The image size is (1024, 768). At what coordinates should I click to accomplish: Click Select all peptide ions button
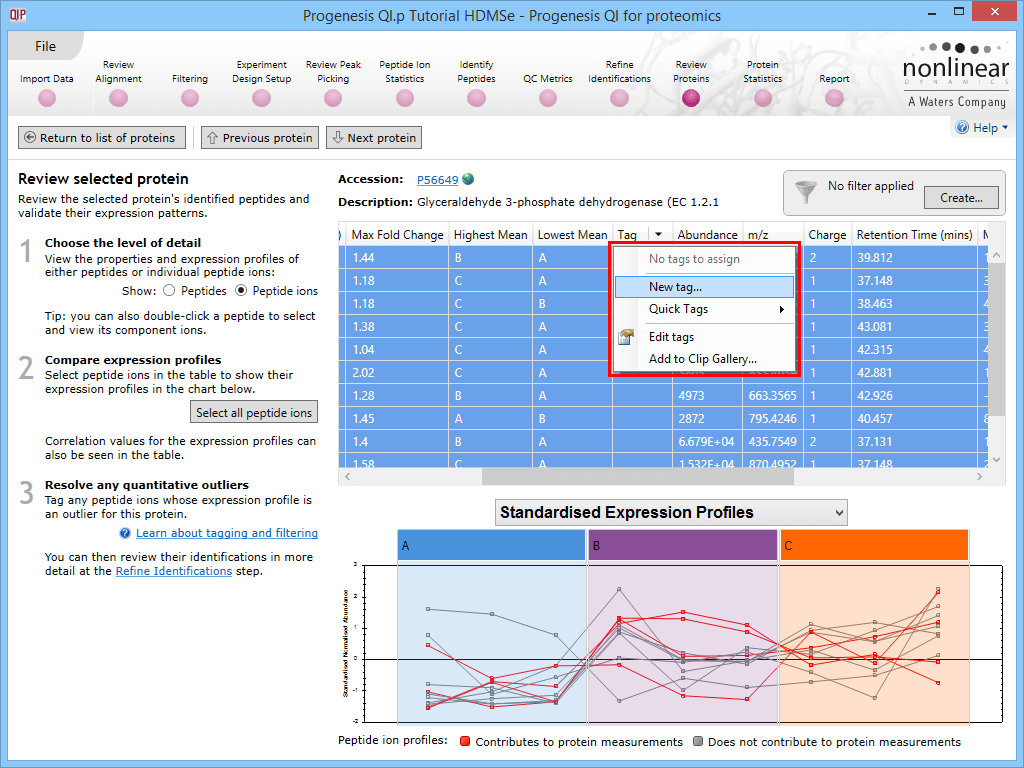(254, 412)
